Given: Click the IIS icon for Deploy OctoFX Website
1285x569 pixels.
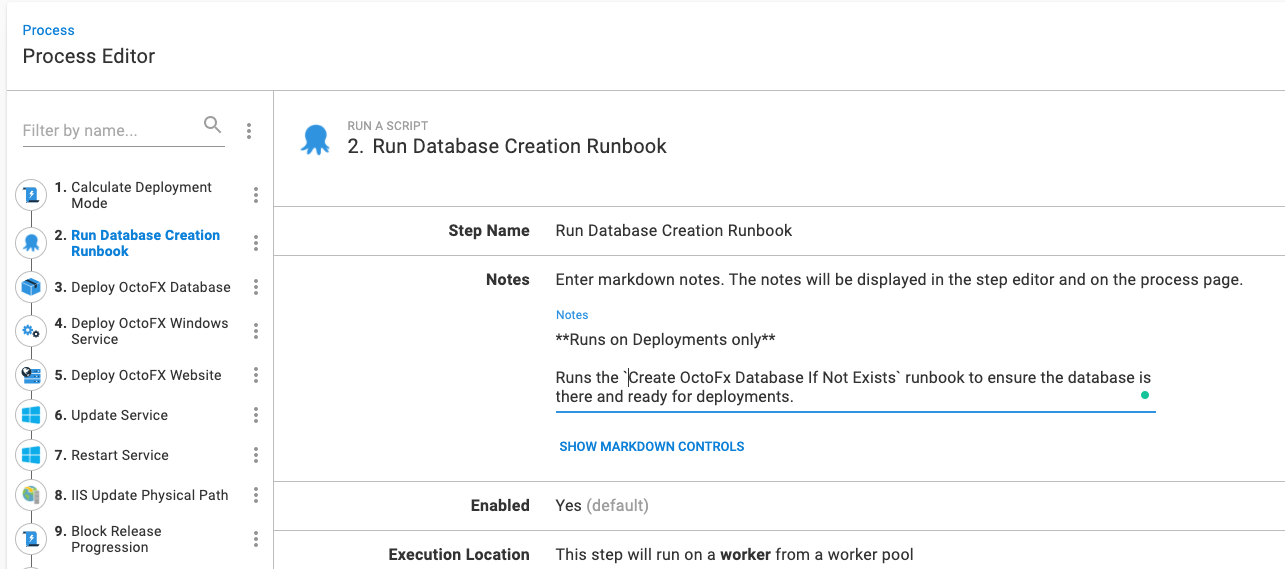Looking at the screenshot, I should (x=31, y=376).
